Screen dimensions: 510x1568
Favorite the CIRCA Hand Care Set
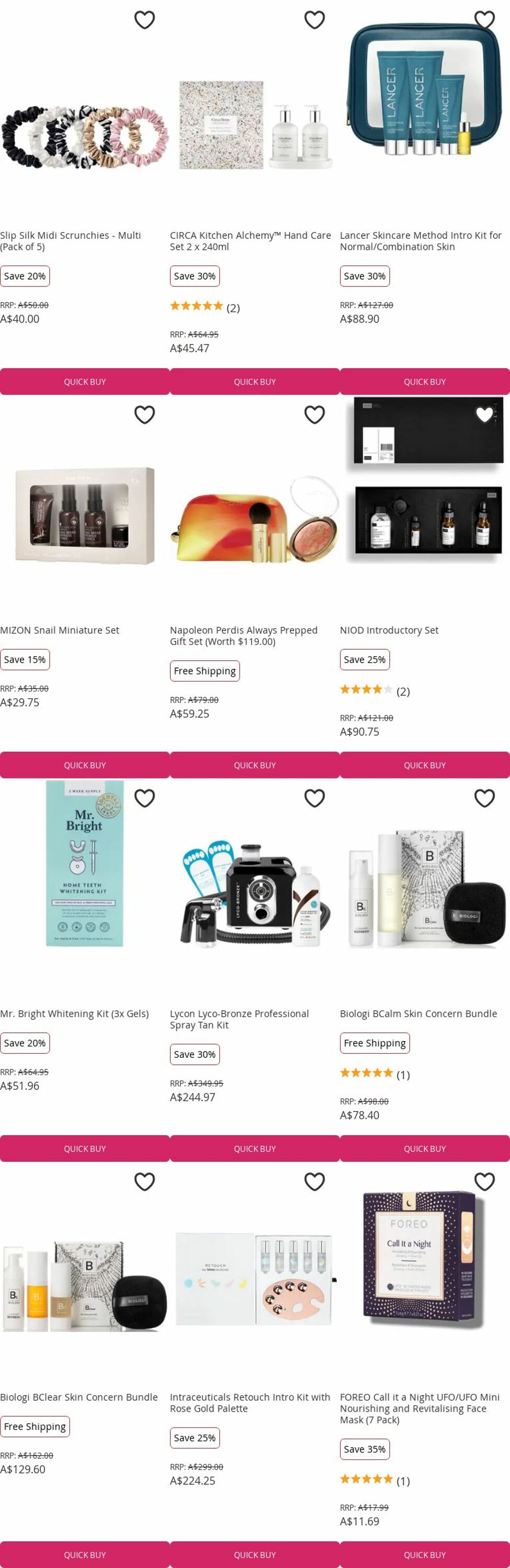tap(314, 20)
